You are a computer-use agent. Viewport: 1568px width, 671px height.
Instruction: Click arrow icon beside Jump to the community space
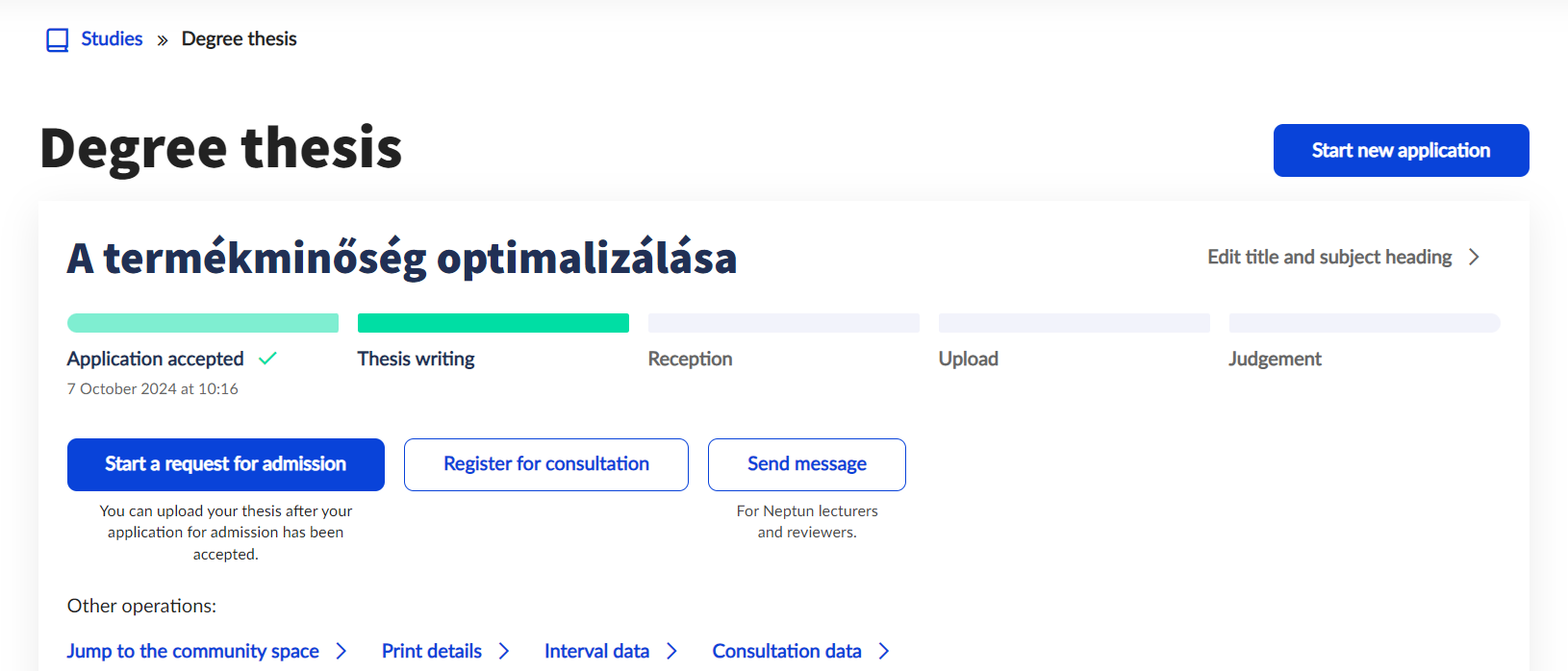tap(341, 651)
